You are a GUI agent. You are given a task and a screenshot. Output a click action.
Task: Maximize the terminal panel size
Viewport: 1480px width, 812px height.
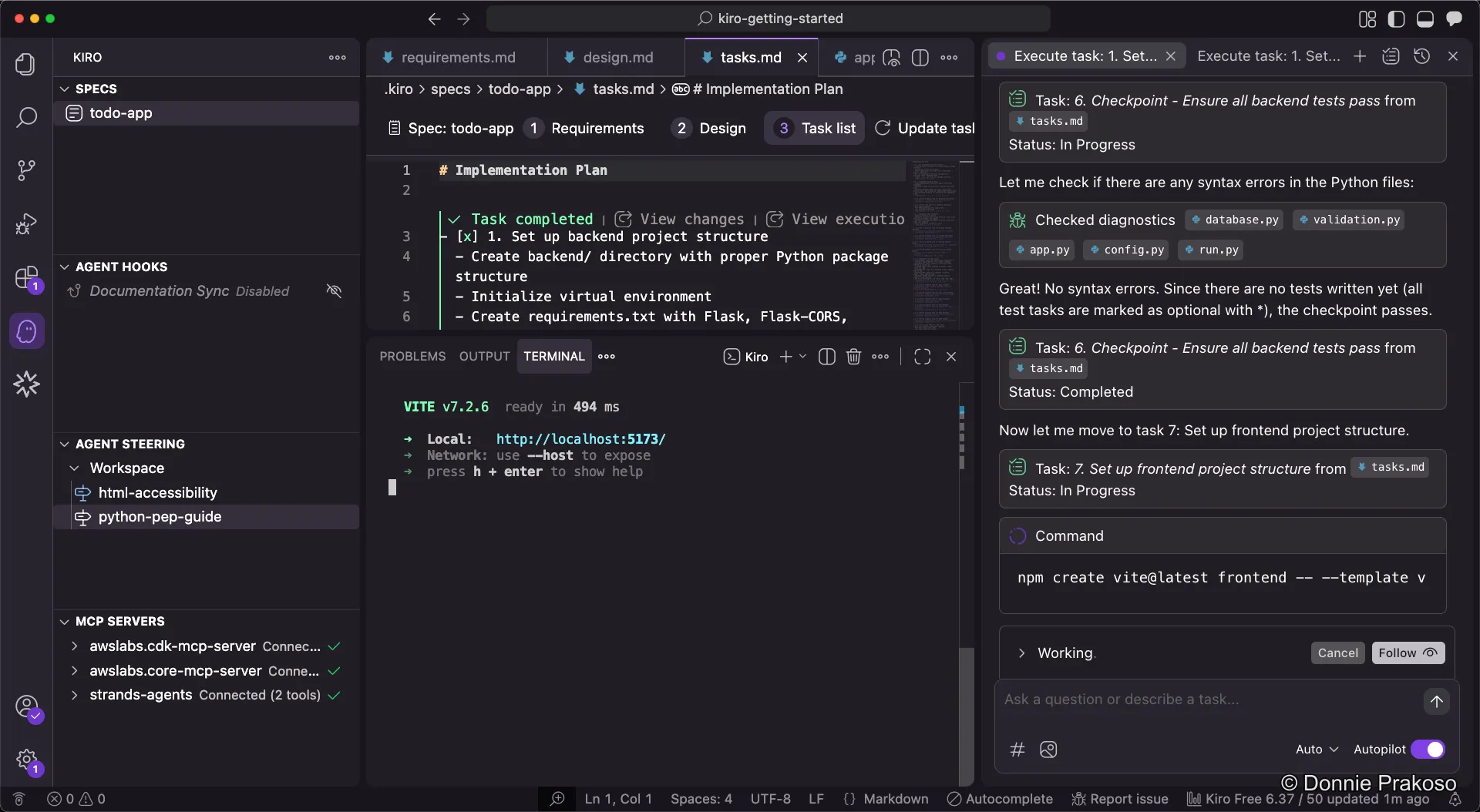[922, 357]
